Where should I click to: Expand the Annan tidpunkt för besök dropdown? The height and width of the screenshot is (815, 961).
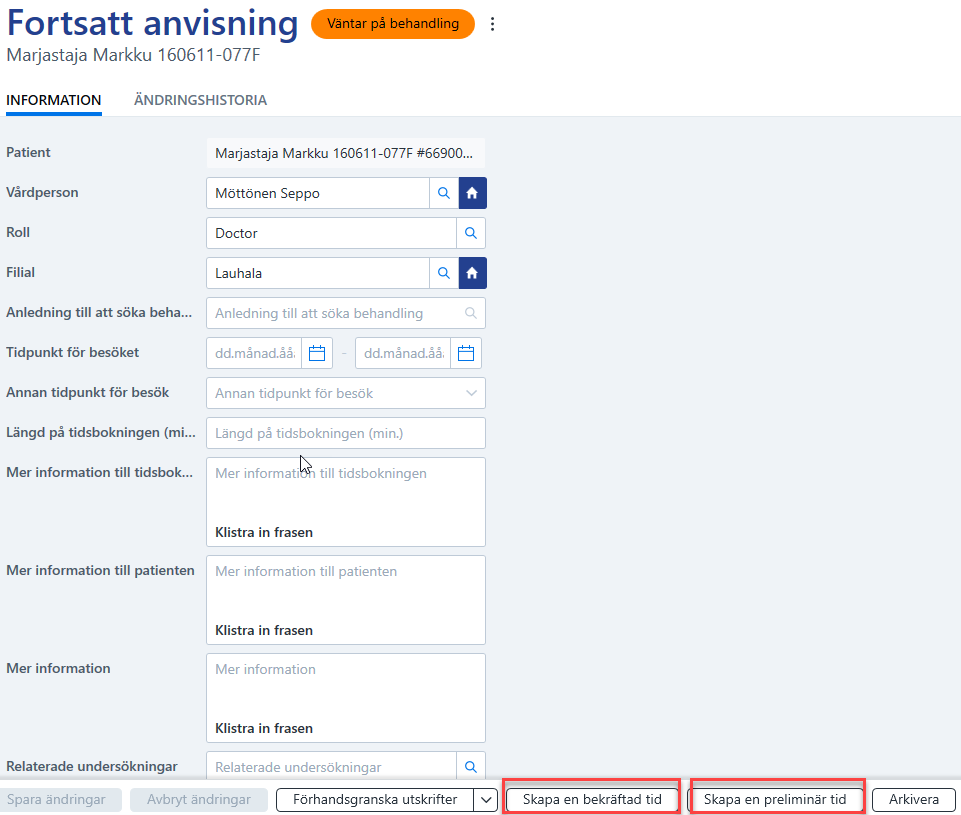click(346, 393)
